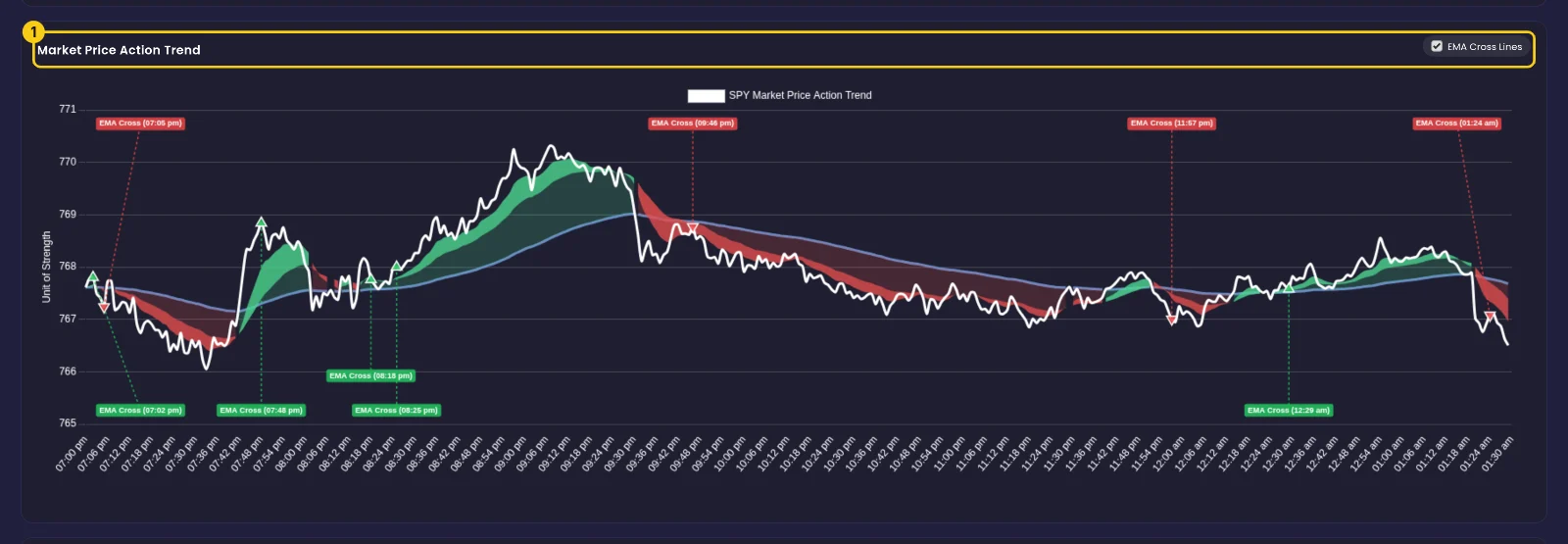Click the EMA Cross (07:05 pm) red label
Viewport: 1568px width, 544px height.
[140, 124]
